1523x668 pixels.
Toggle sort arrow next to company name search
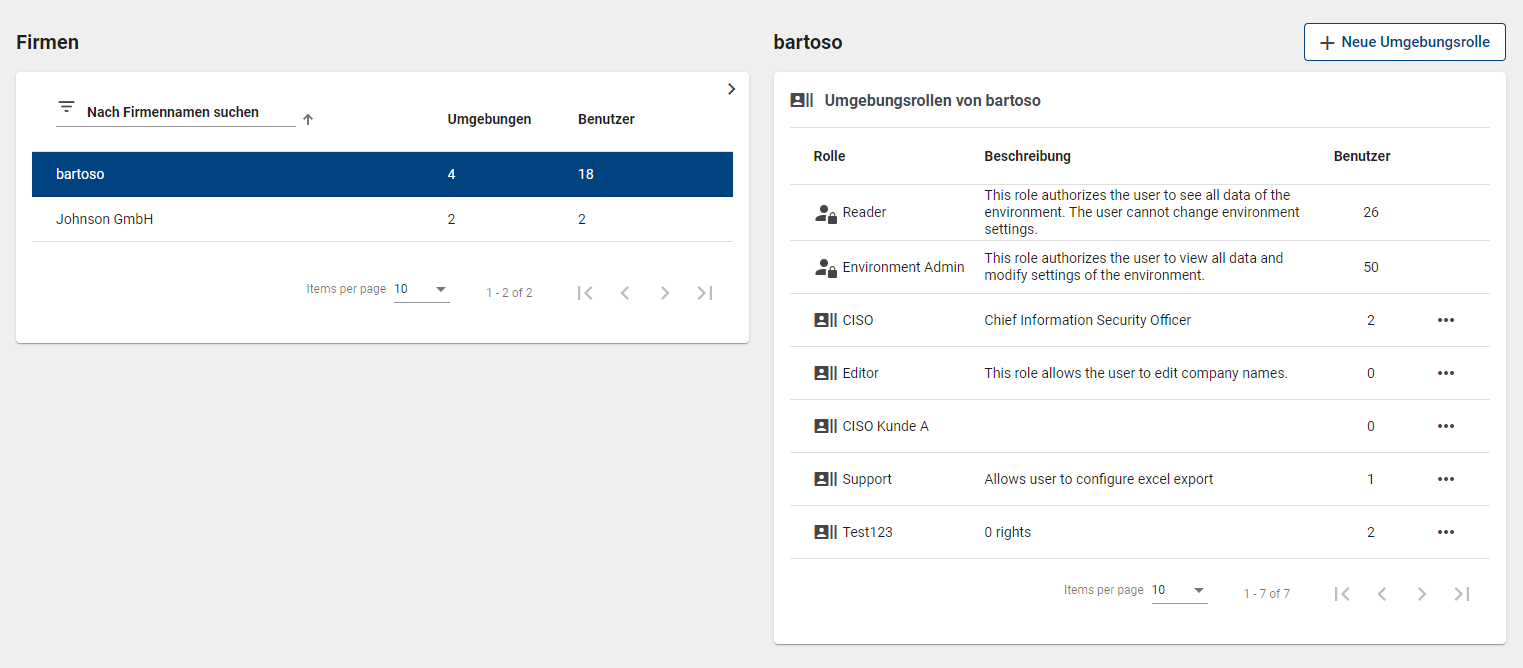[308, 120]
